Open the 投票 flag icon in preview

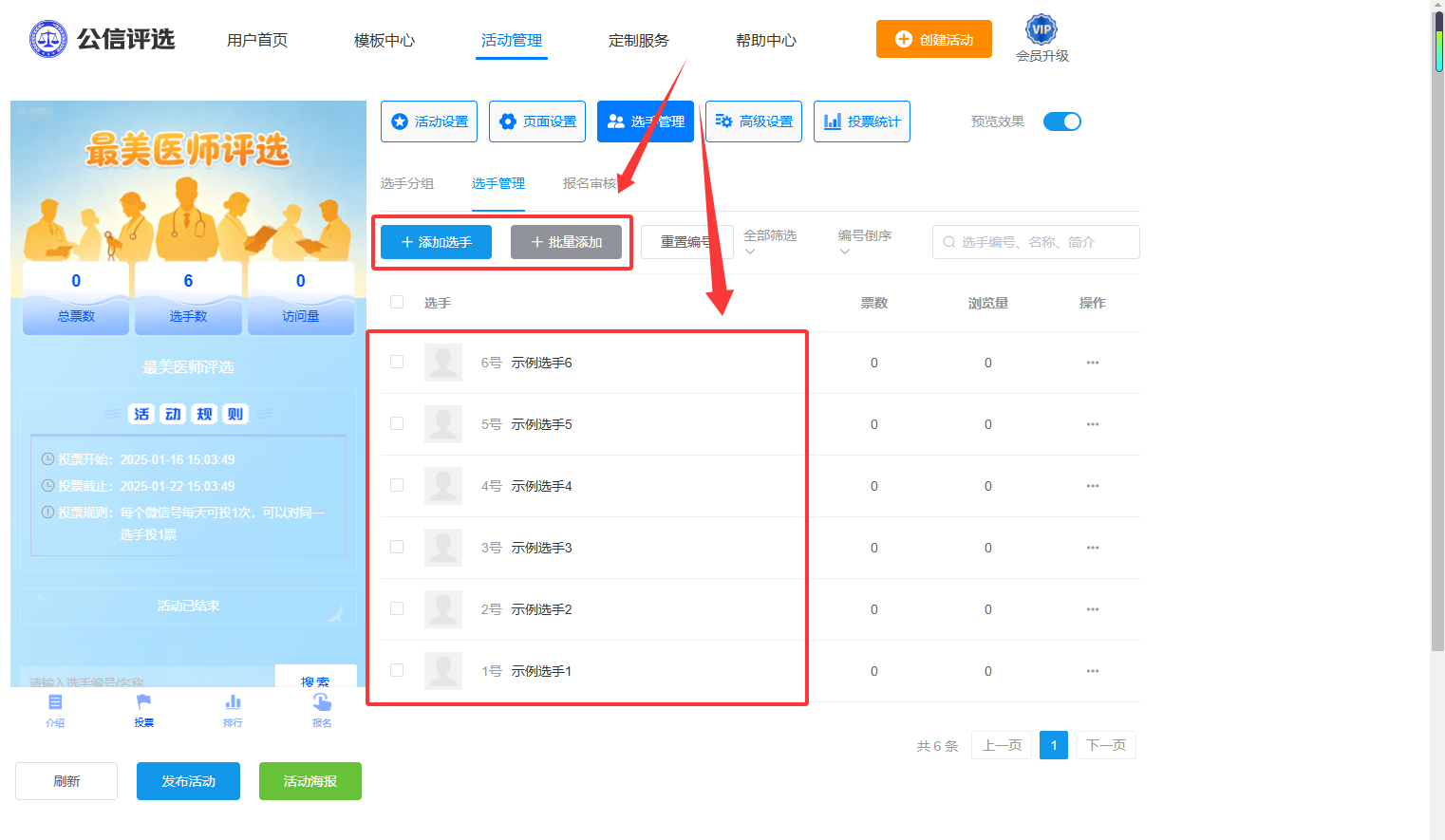[143, 702]
